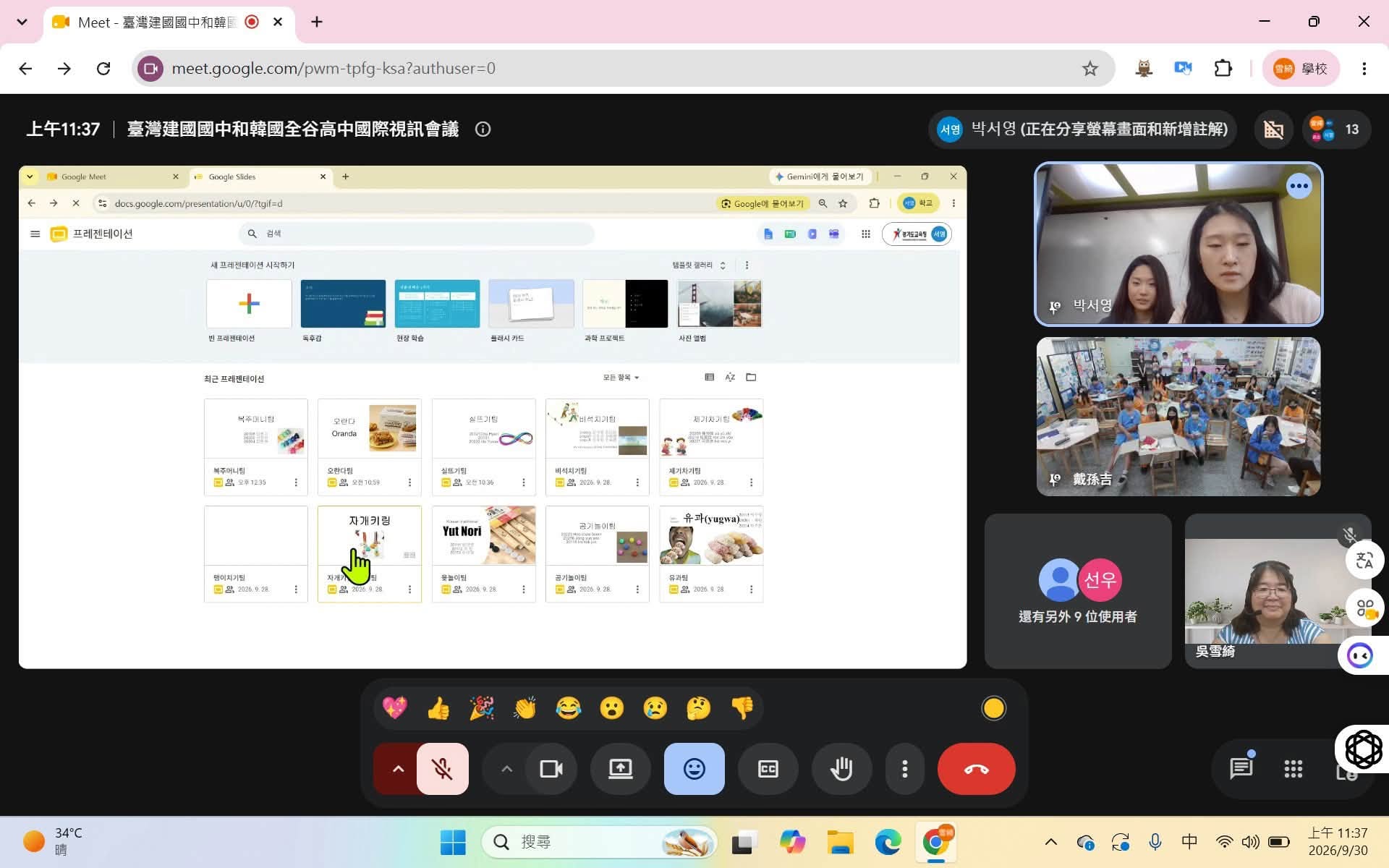This screenshot has width=1389, height=868.
Task: Open the Chrome extensions puzzle icon
Action: [x=1223, y=69]
